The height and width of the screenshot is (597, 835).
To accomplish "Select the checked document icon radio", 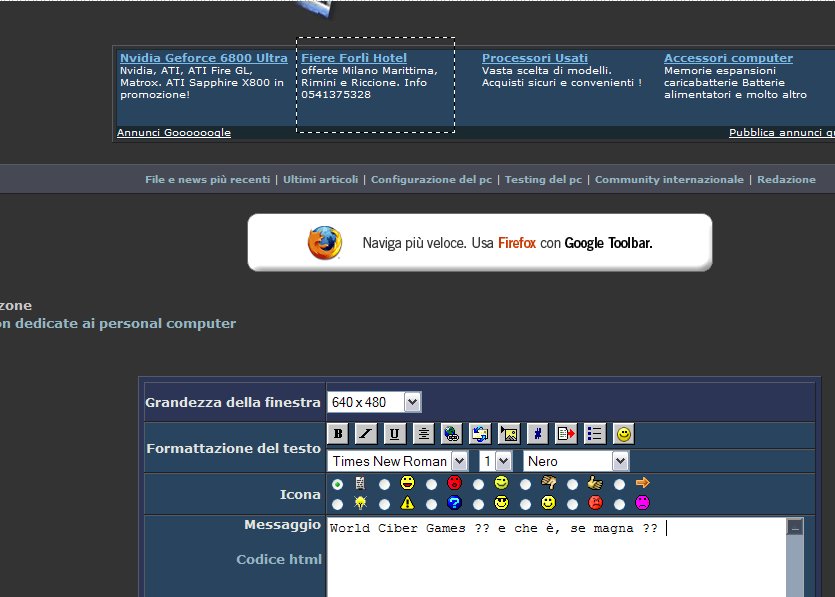I will click(x=337, y=485).
